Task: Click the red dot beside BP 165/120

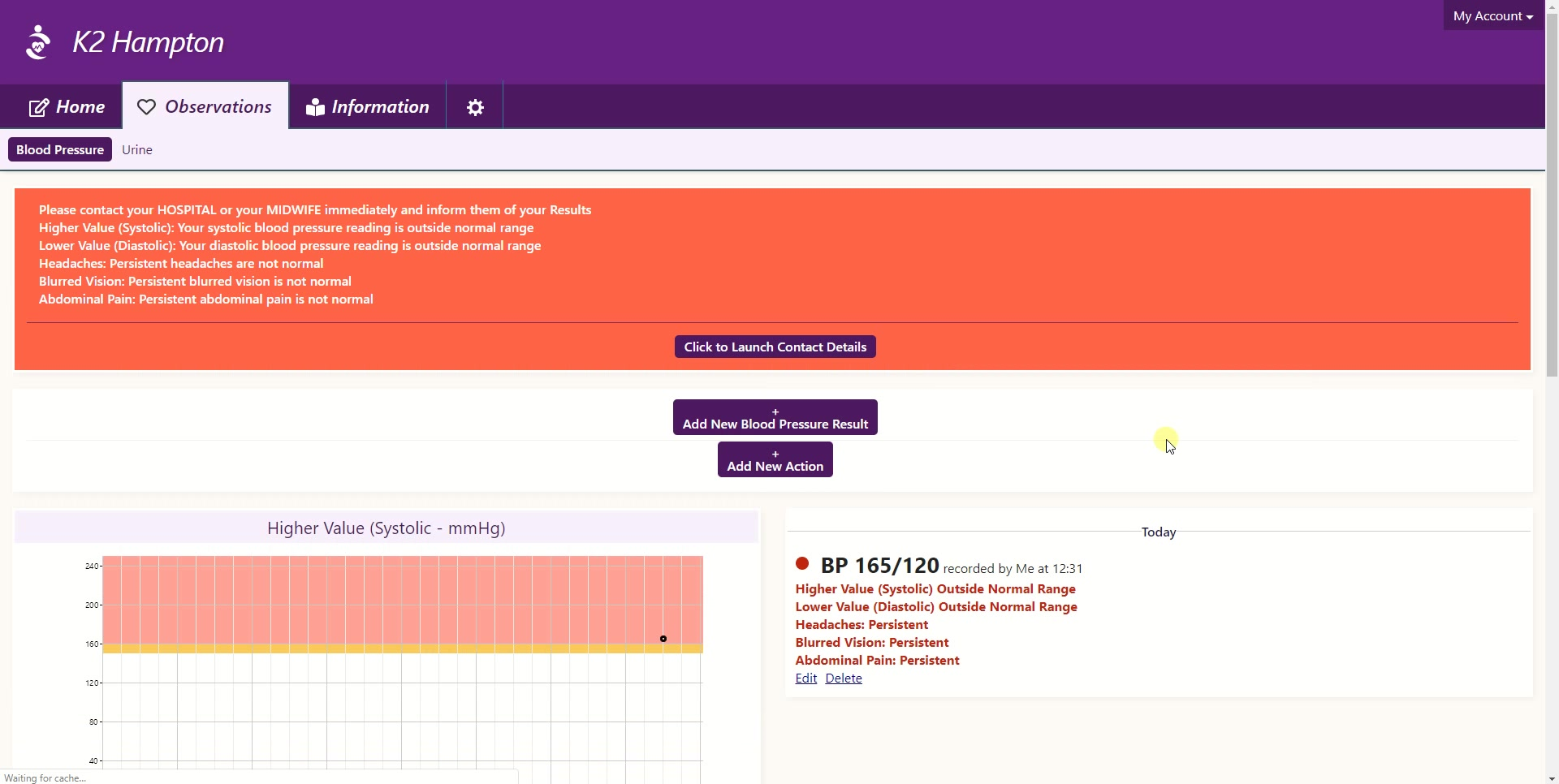Action: tap(802, 563)
